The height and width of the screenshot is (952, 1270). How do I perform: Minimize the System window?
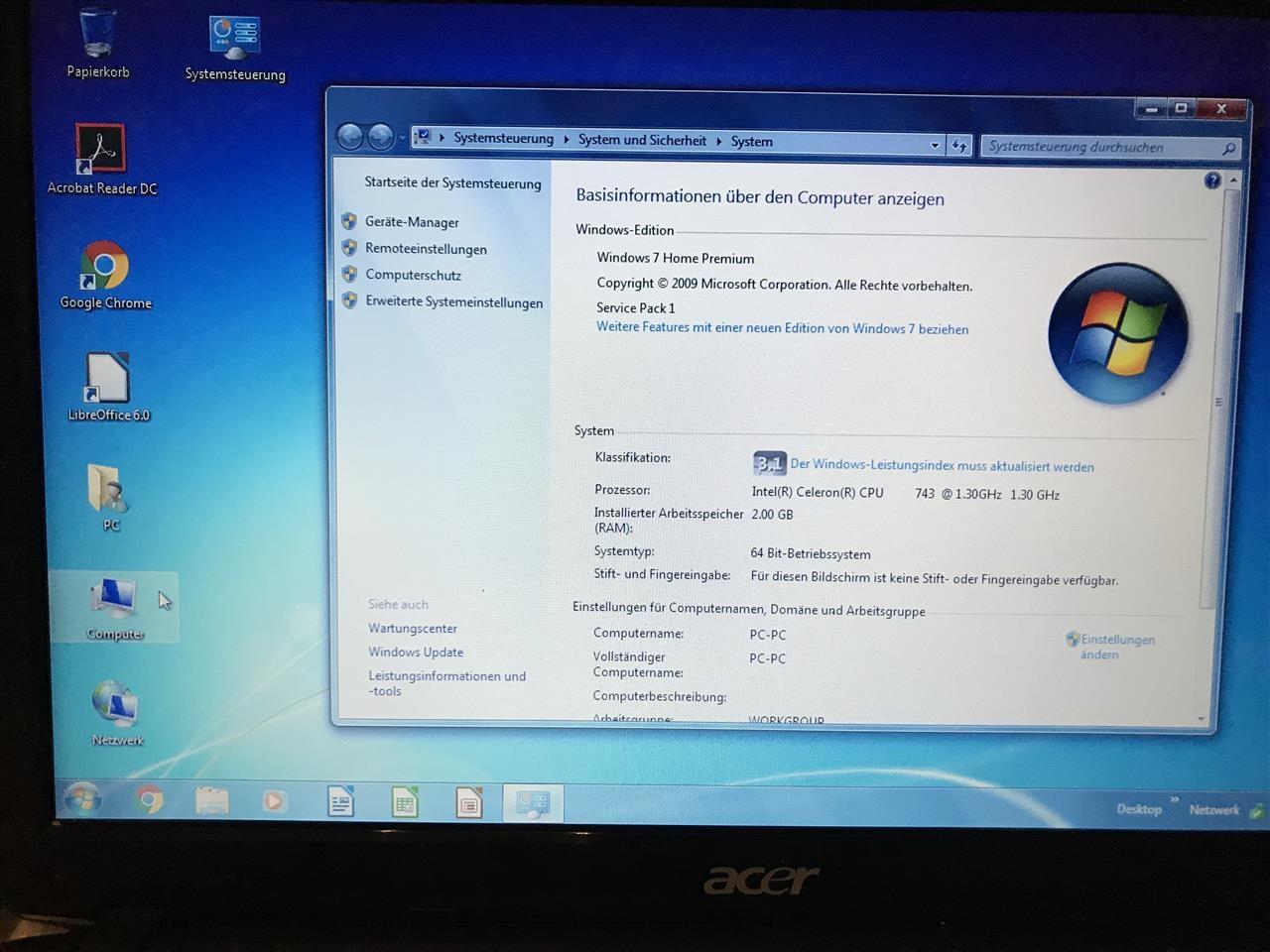click(1151, 108)
